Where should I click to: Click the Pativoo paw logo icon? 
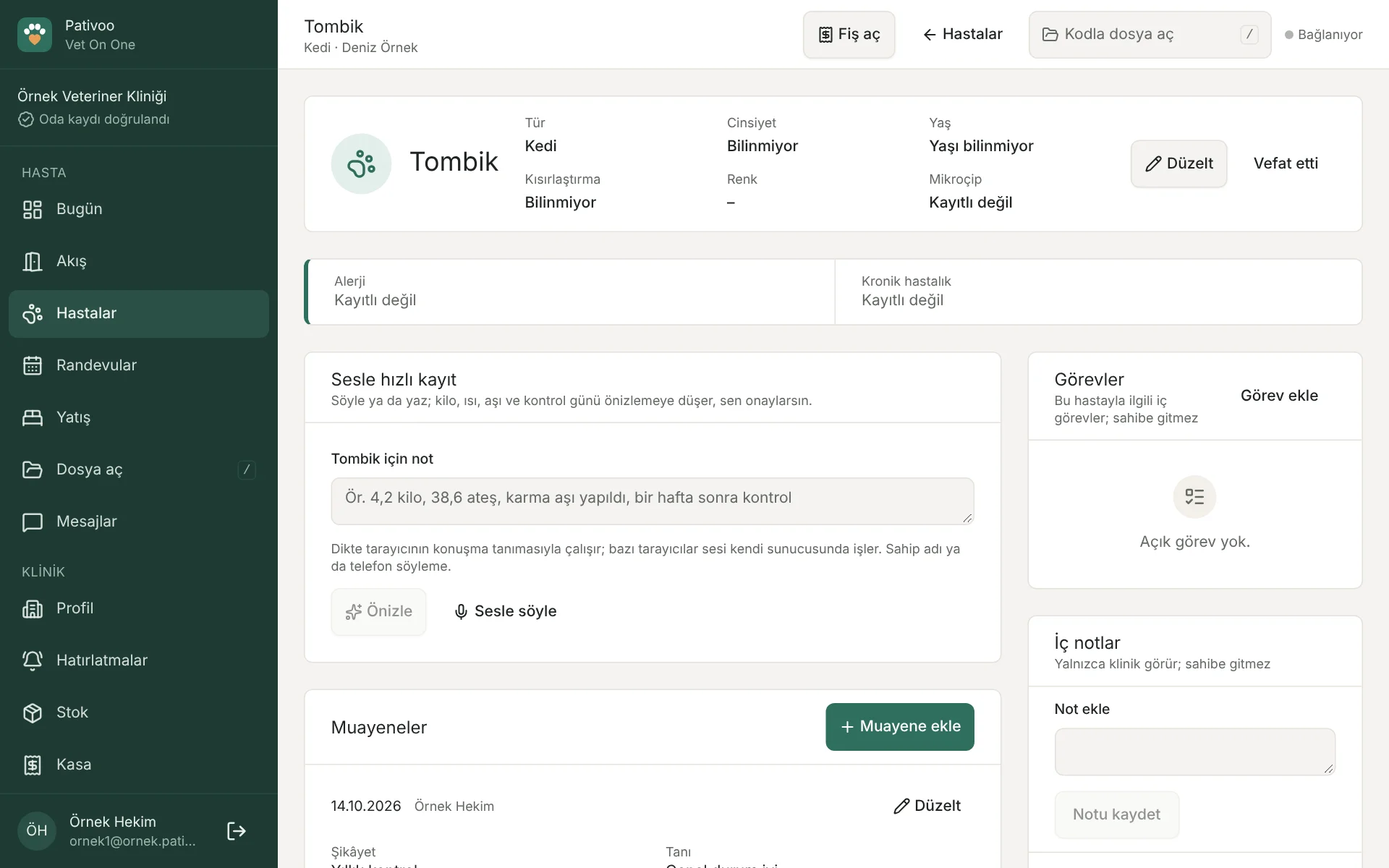pos(35,35)
